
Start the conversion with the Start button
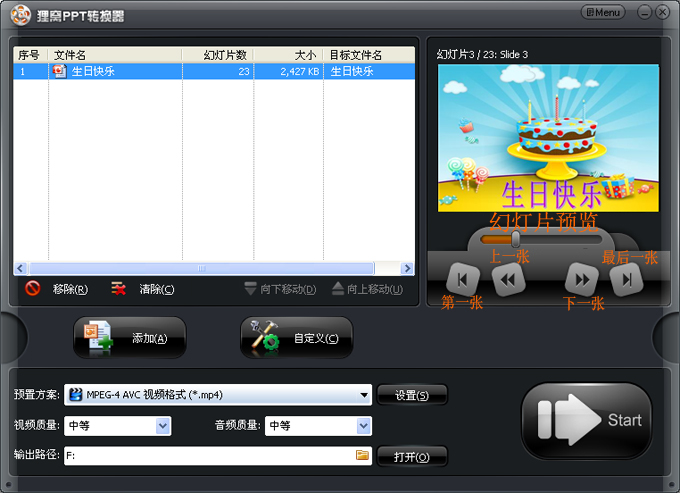pos(586,420)
